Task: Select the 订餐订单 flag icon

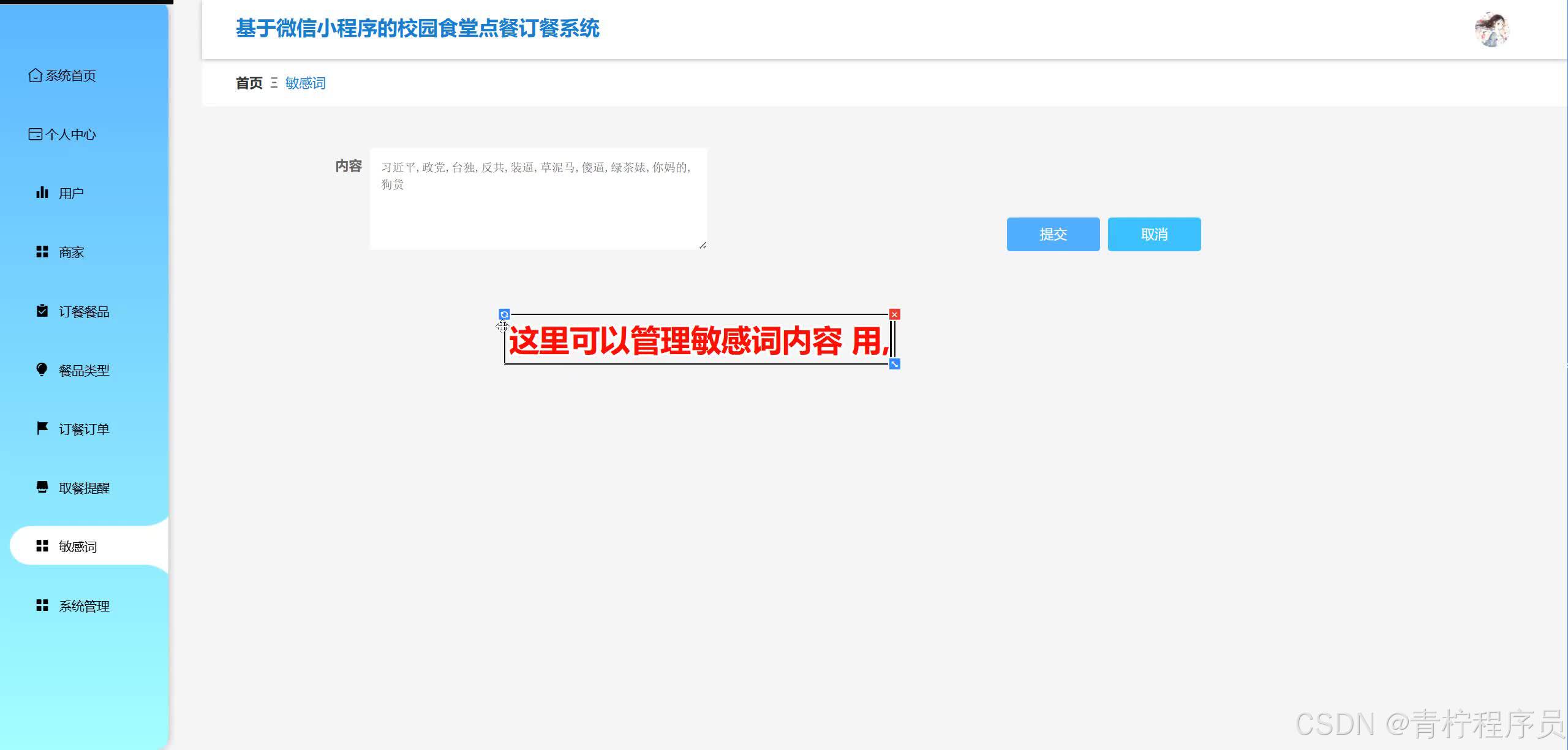Action: [41, 428]
